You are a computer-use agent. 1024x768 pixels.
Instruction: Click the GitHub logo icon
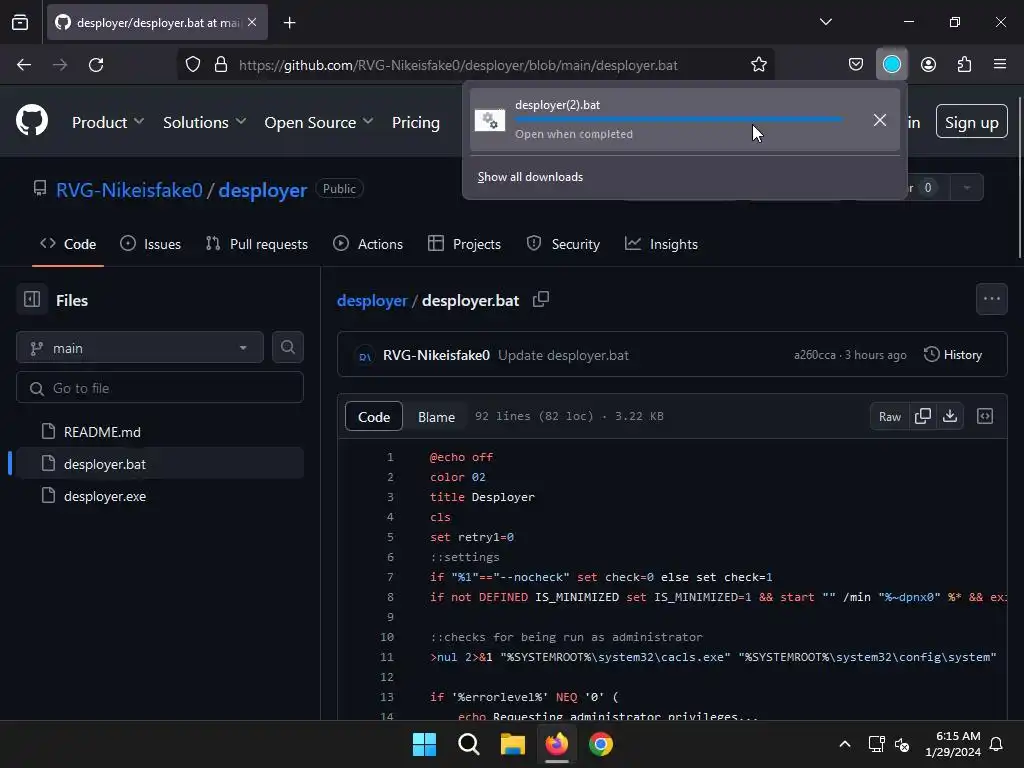point(32,121)
